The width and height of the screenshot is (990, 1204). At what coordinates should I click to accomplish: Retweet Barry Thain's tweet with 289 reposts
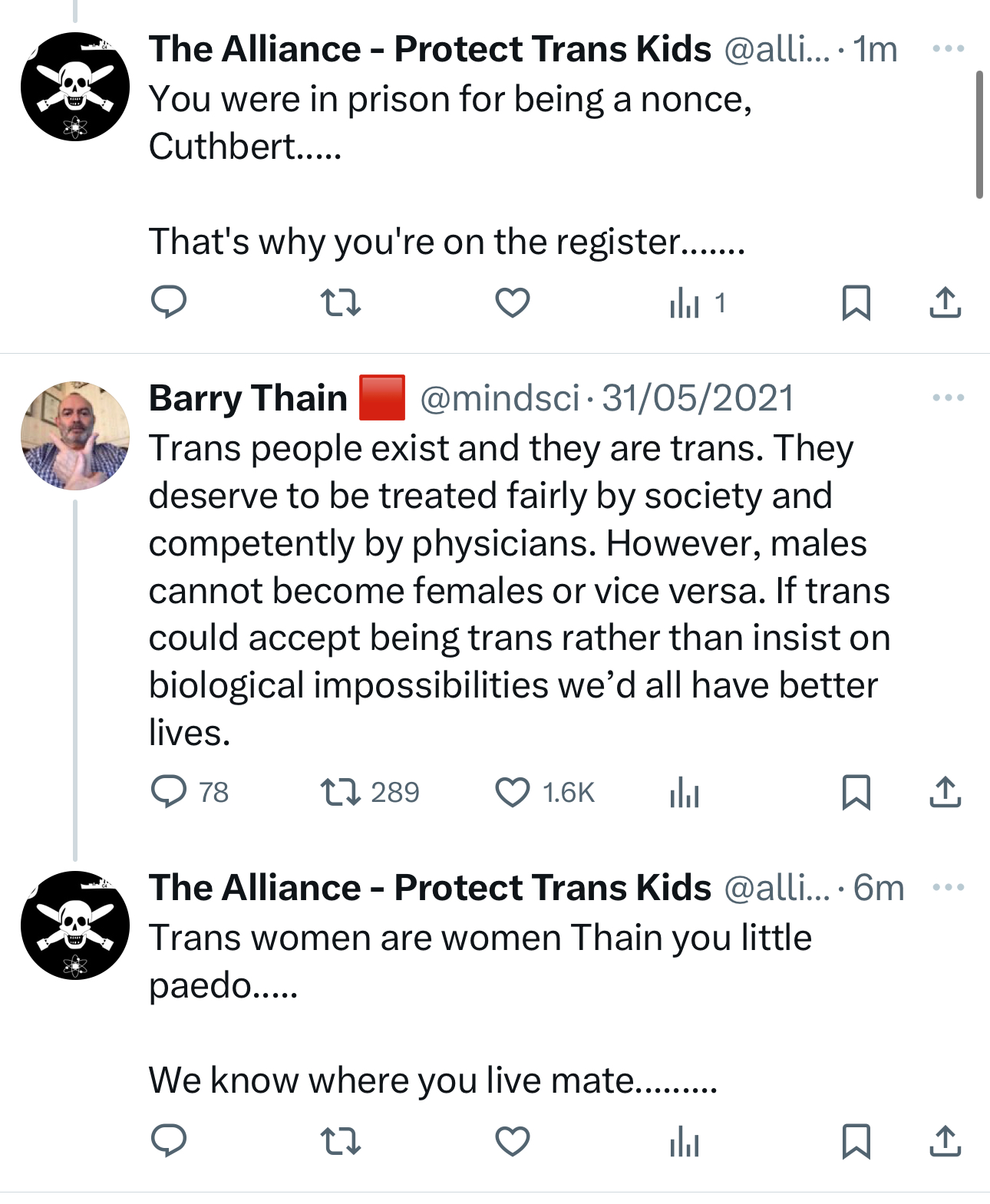340,792
